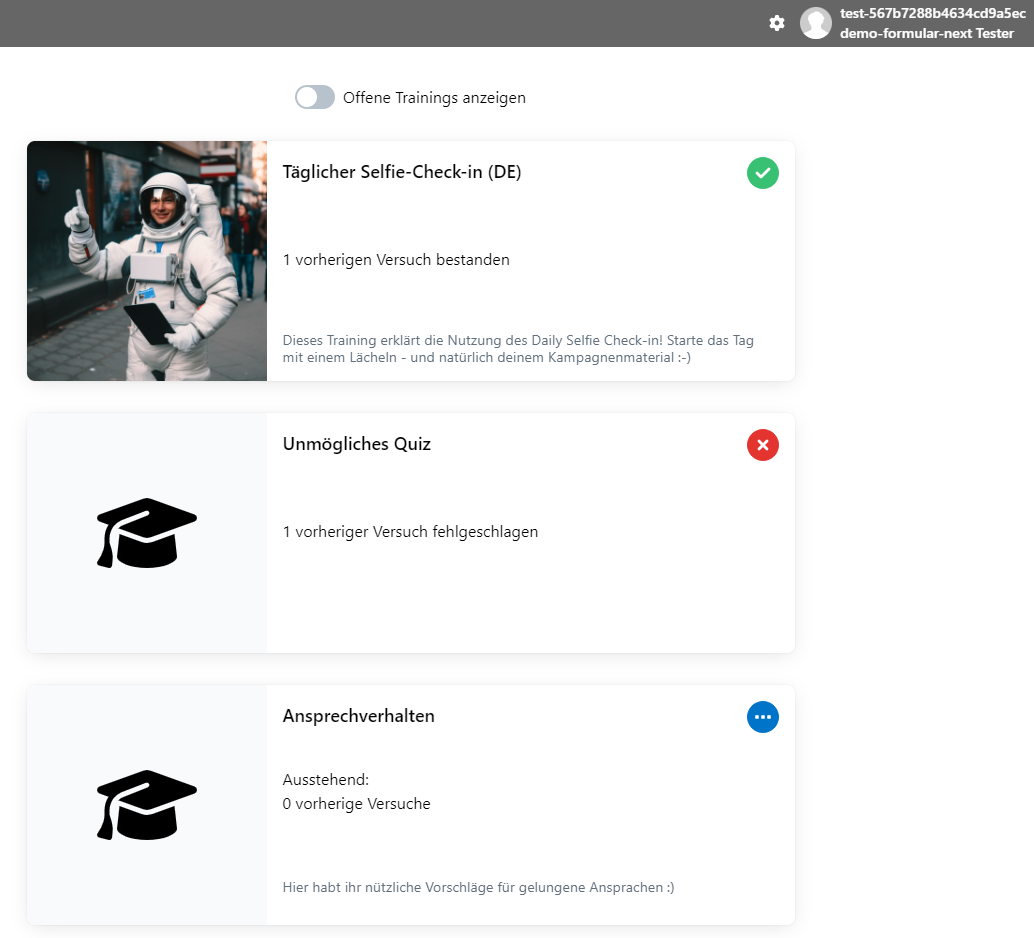Toggle the Offene Trainings anzeigen switch
Viewport: 1034px width, 938px height.
[315, 98]
